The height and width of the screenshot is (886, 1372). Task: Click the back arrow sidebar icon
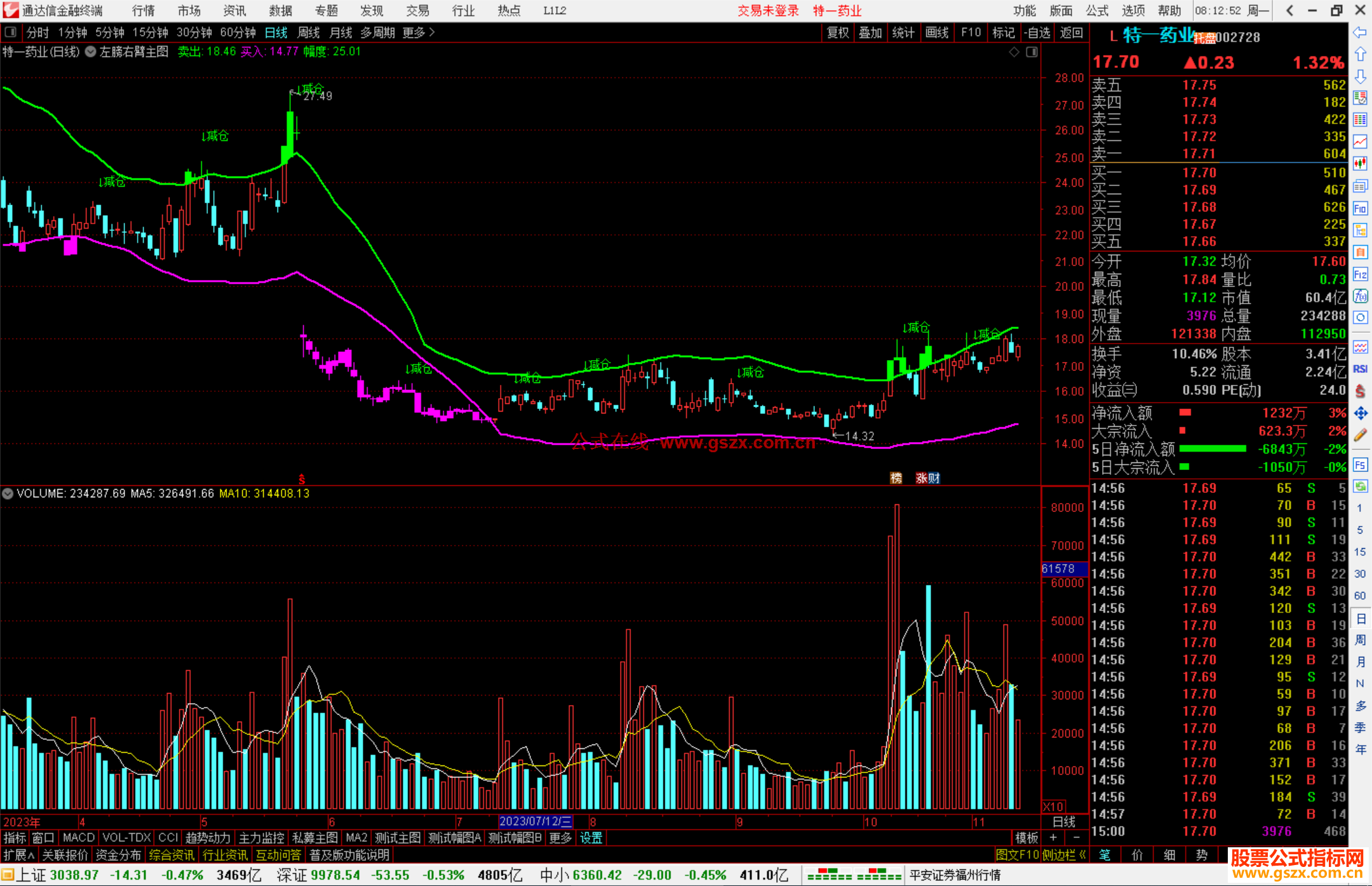click(1360, 32)
